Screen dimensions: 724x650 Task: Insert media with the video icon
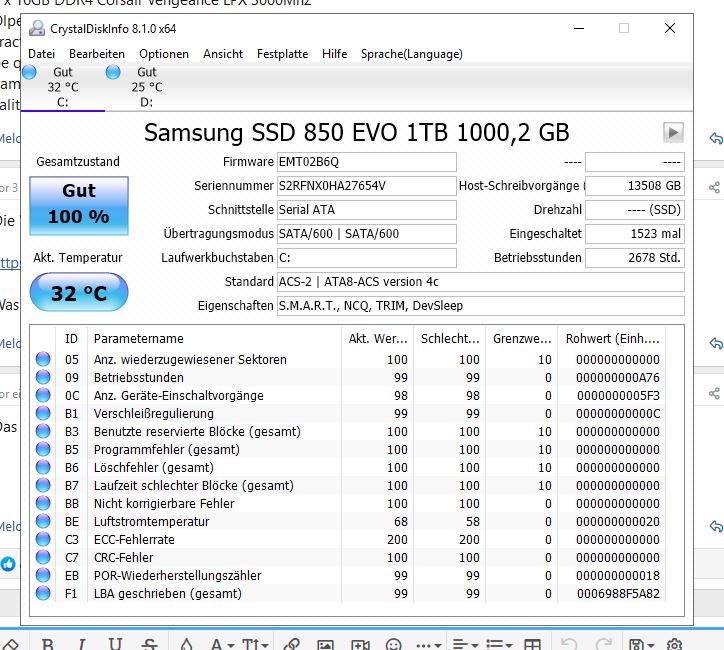(361, 644)
